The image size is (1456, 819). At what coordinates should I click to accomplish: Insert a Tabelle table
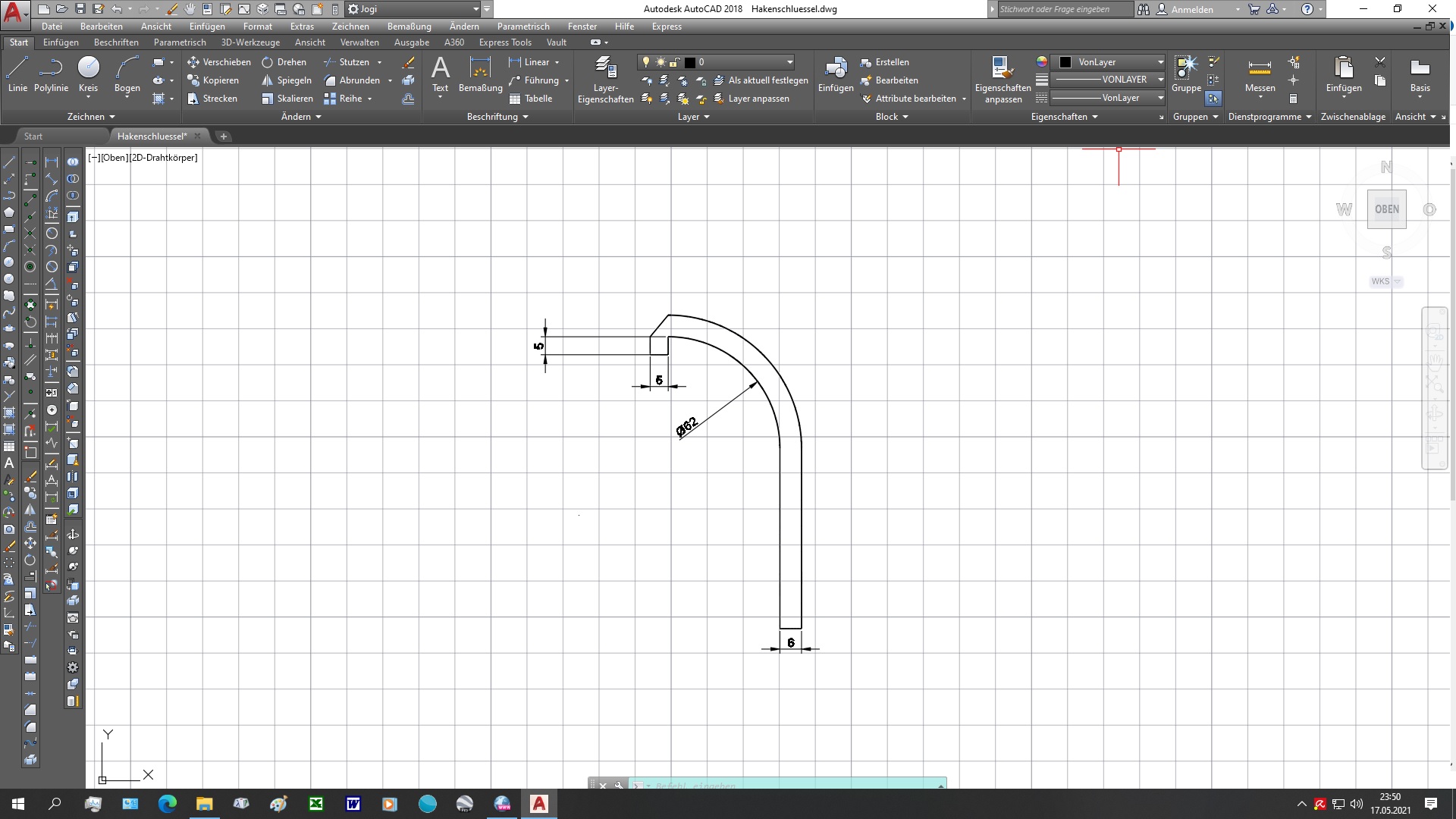pos(531,99)
